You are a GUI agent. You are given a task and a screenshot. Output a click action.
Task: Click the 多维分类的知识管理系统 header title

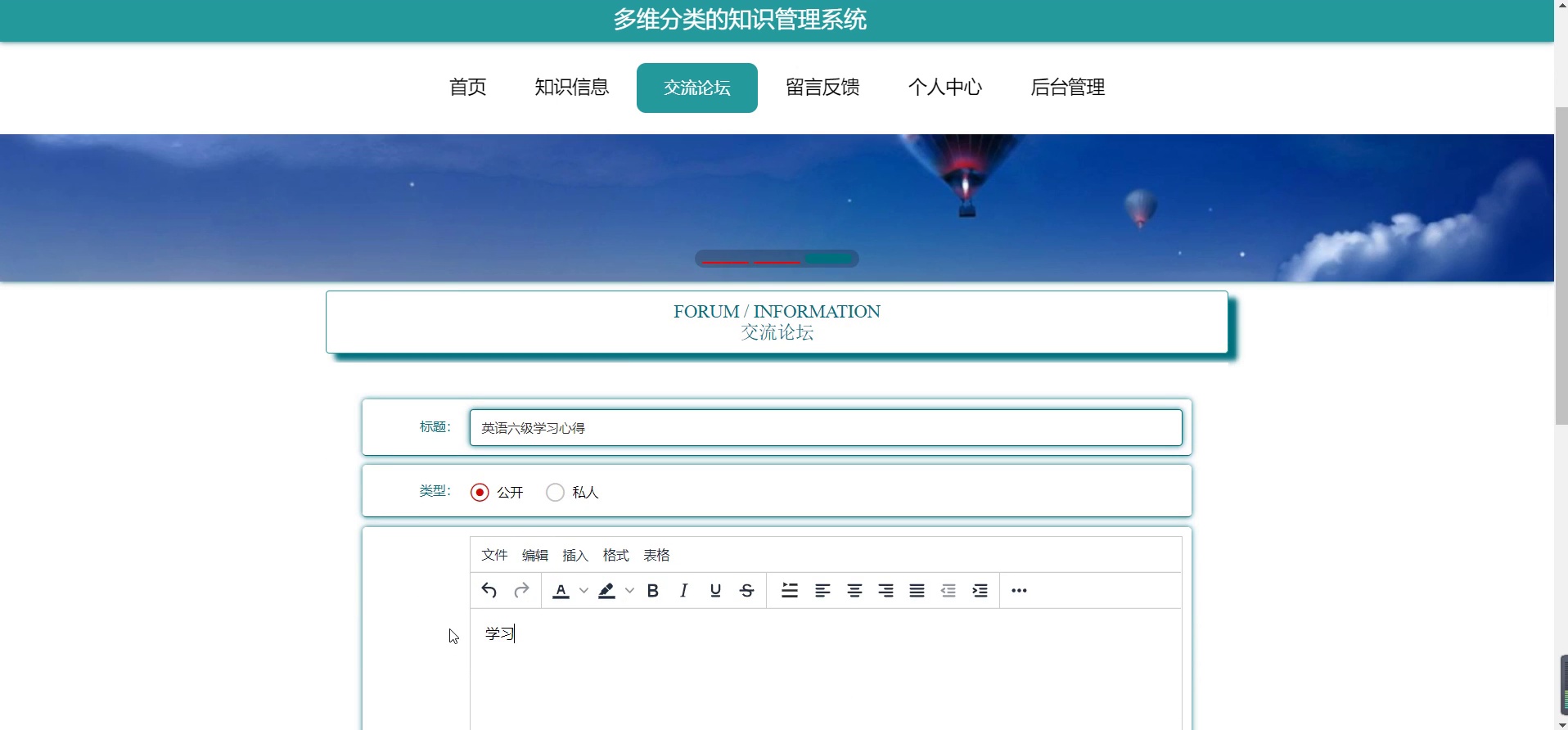740,19
